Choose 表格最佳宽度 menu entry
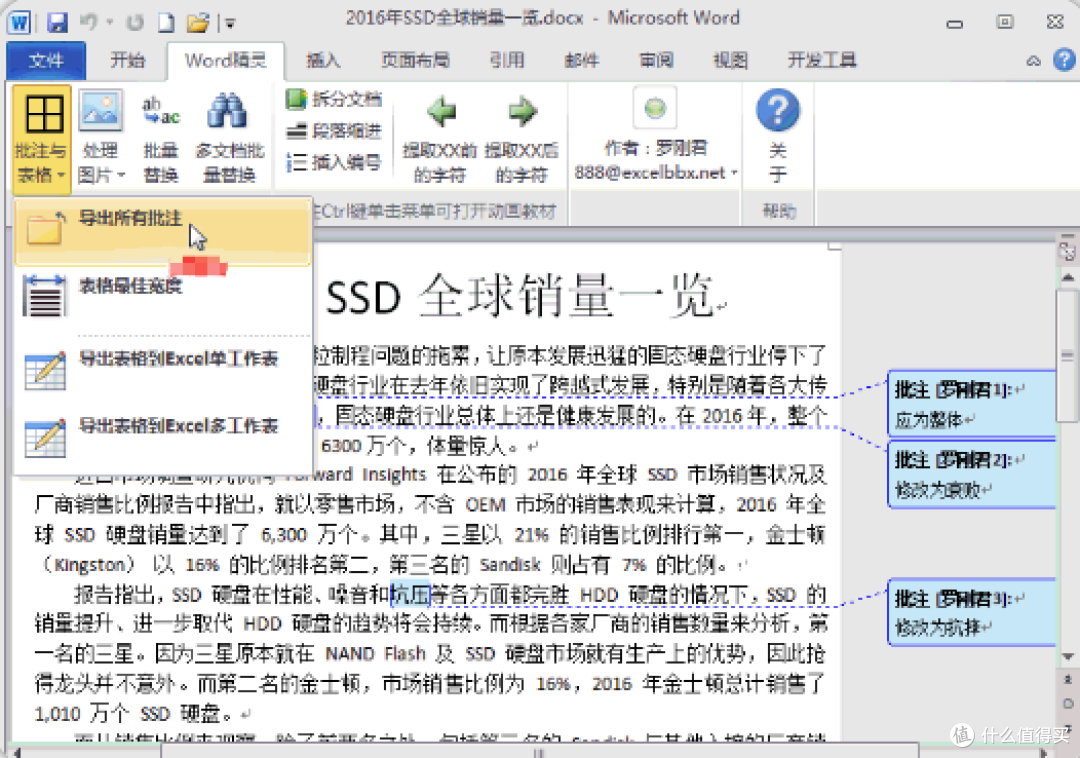 [x=163, y=296]
